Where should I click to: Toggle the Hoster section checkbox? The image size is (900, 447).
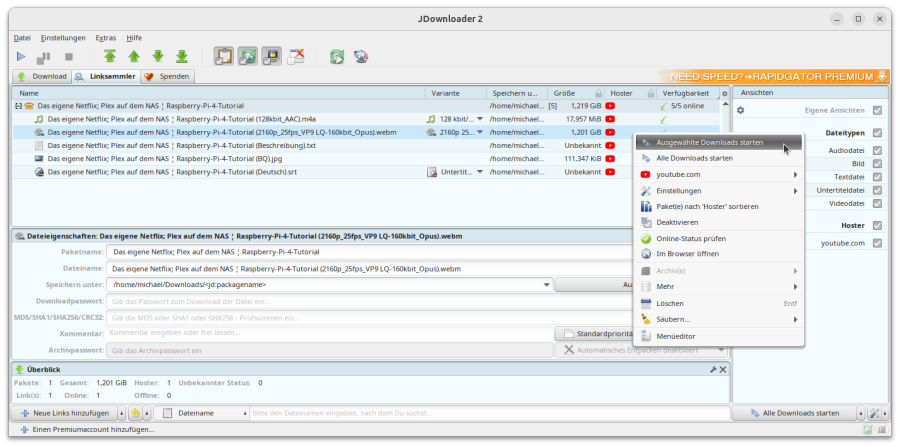click(877, 226)
